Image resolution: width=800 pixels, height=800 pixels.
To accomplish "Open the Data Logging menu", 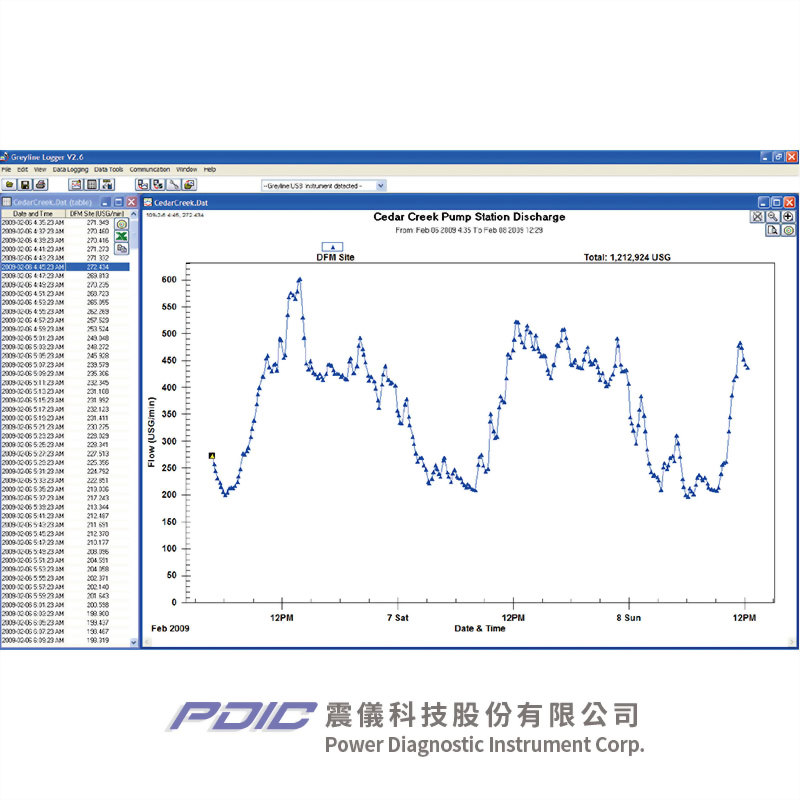I will point(70,170).
